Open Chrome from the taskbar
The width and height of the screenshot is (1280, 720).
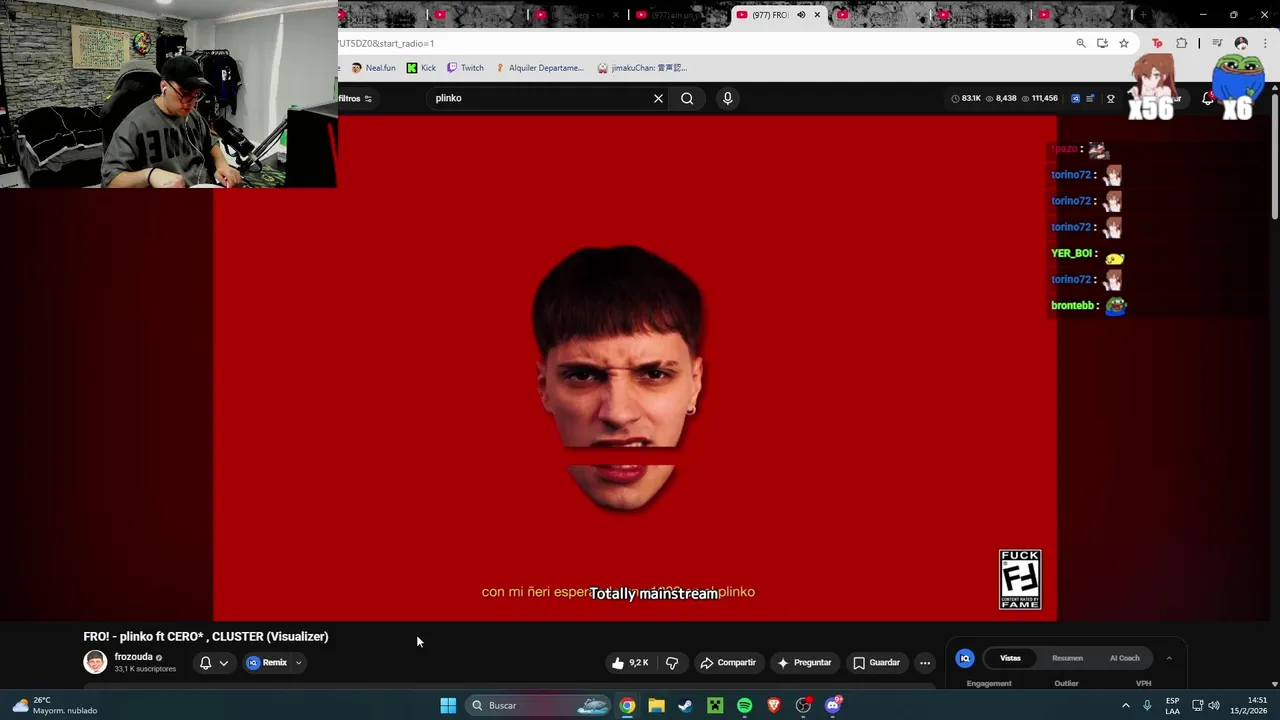627,705
